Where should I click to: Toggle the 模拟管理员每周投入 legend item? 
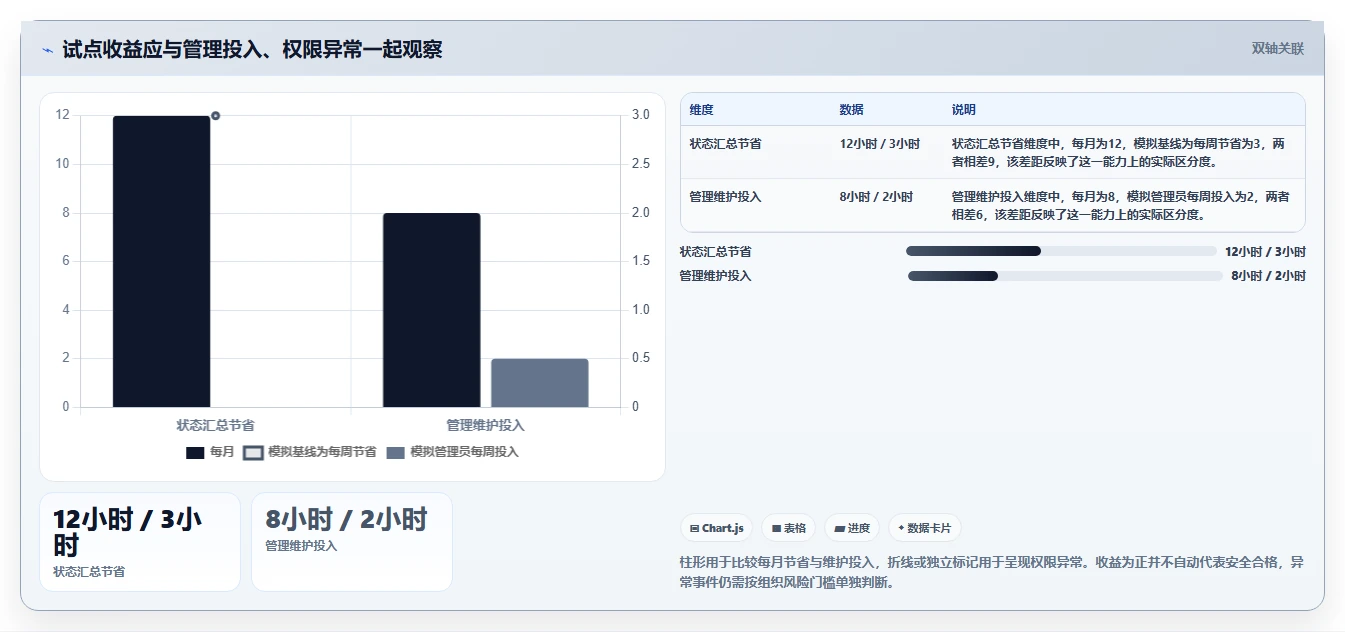pyautogui.click(x=452, y=452)
